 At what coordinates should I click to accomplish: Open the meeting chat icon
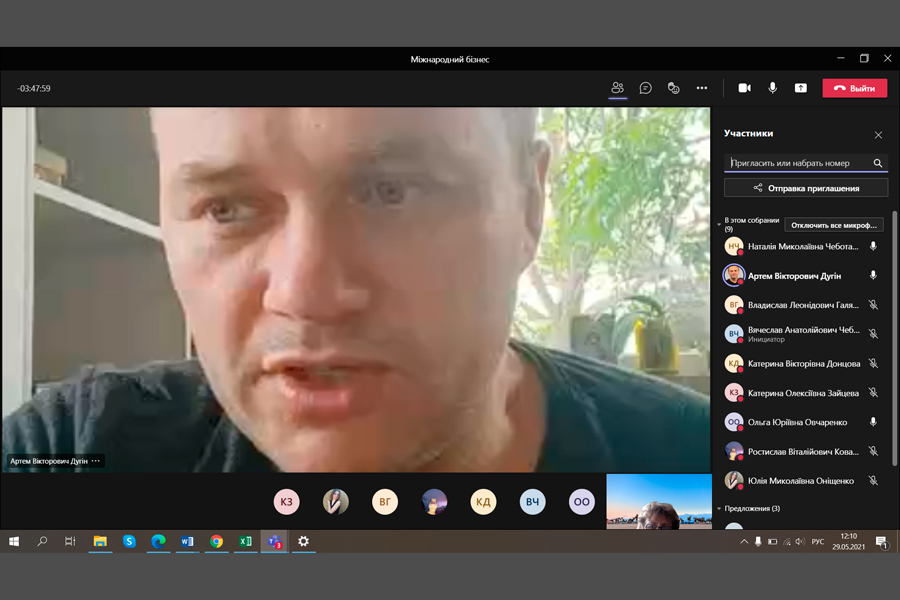coord(646,88)
